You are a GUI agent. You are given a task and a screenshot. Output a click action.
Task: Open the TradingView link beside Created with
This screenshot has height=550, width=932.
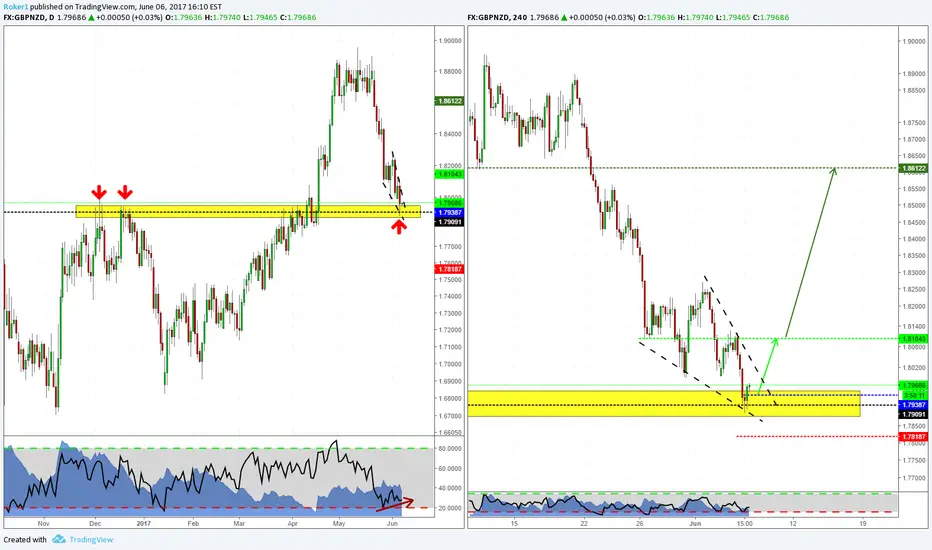point(91,540)
